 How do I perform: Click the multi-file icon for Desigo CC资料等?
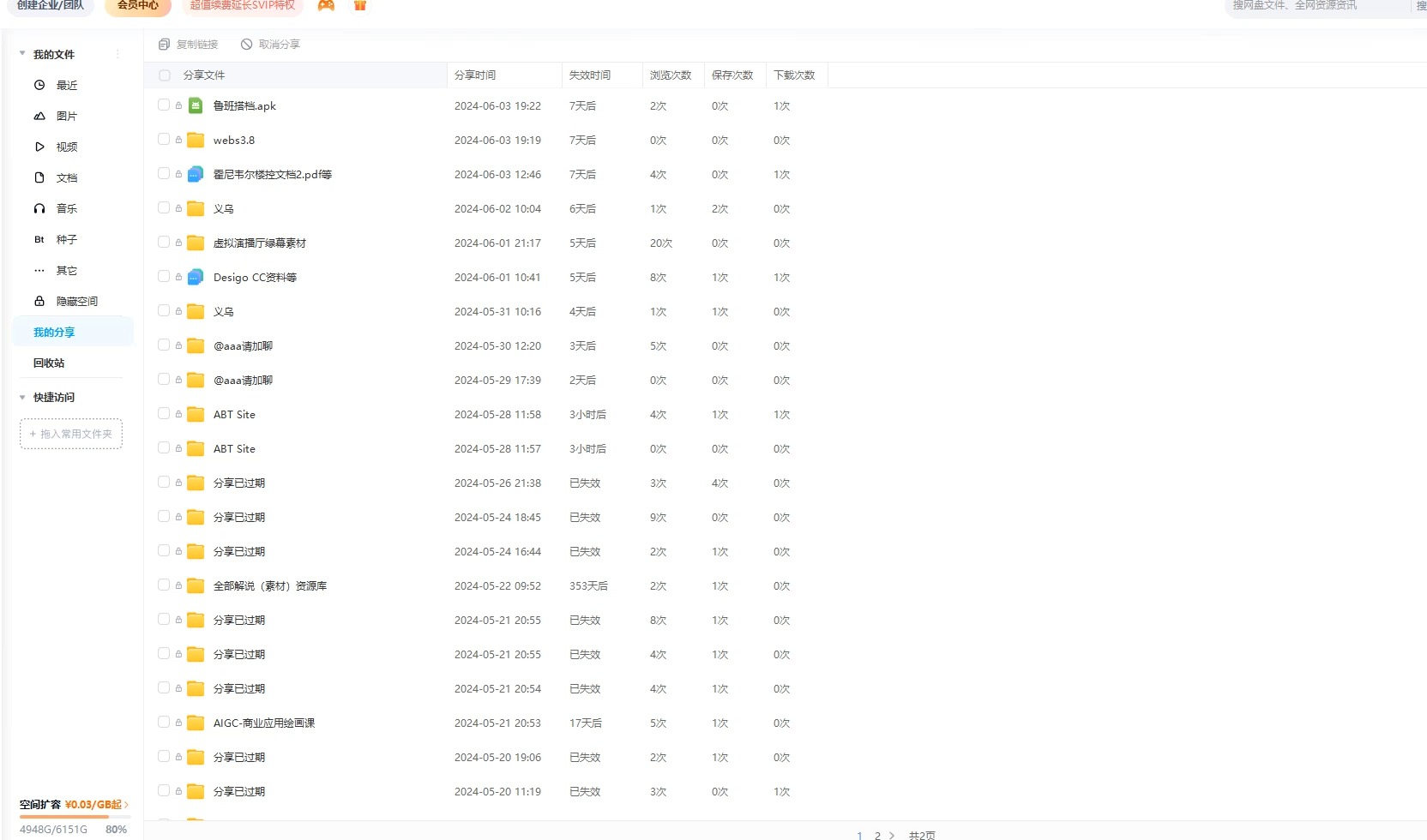point(196,277)
